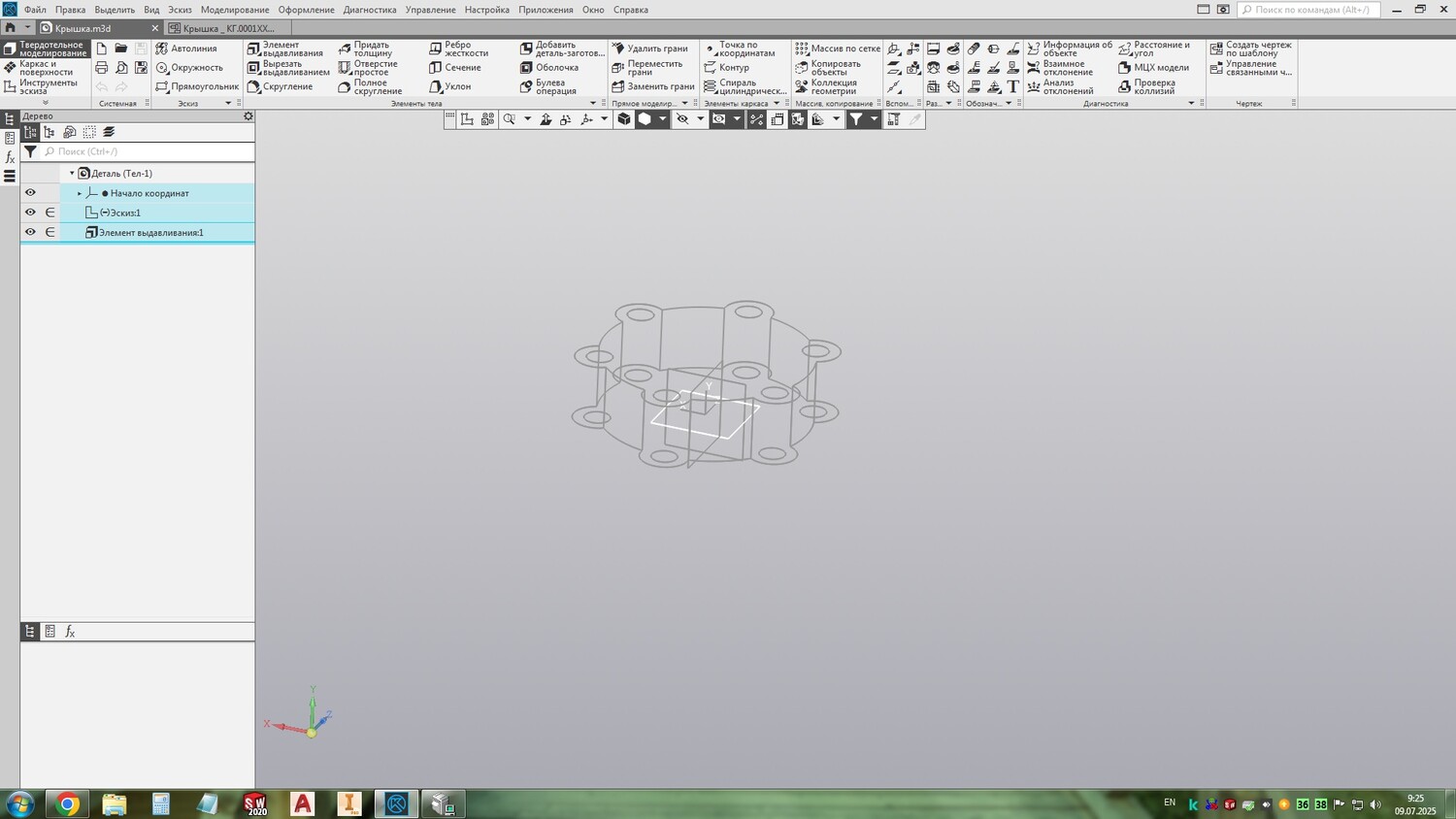Click Расстояние и угол measurement
1456x819 pixels.
[1154, 49]
